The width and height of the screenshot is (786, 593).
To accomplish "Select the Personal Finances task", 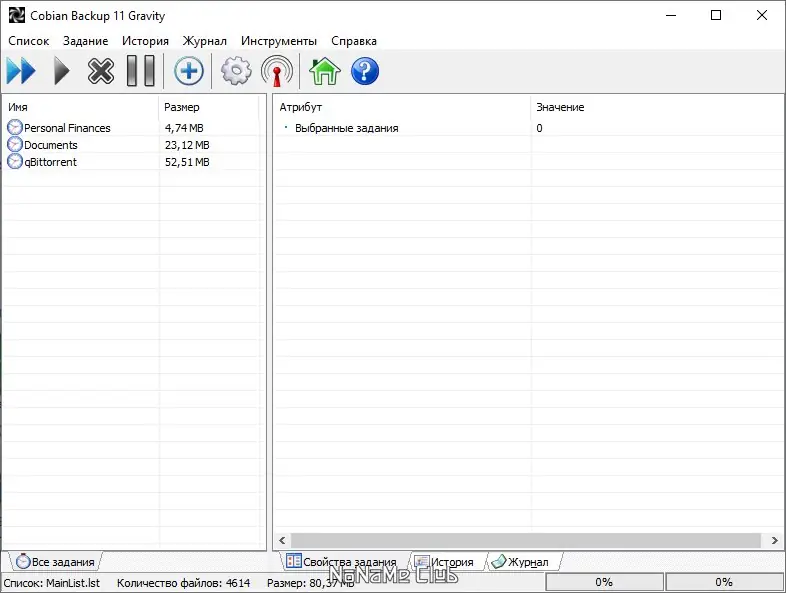I will tap(67, 128).
